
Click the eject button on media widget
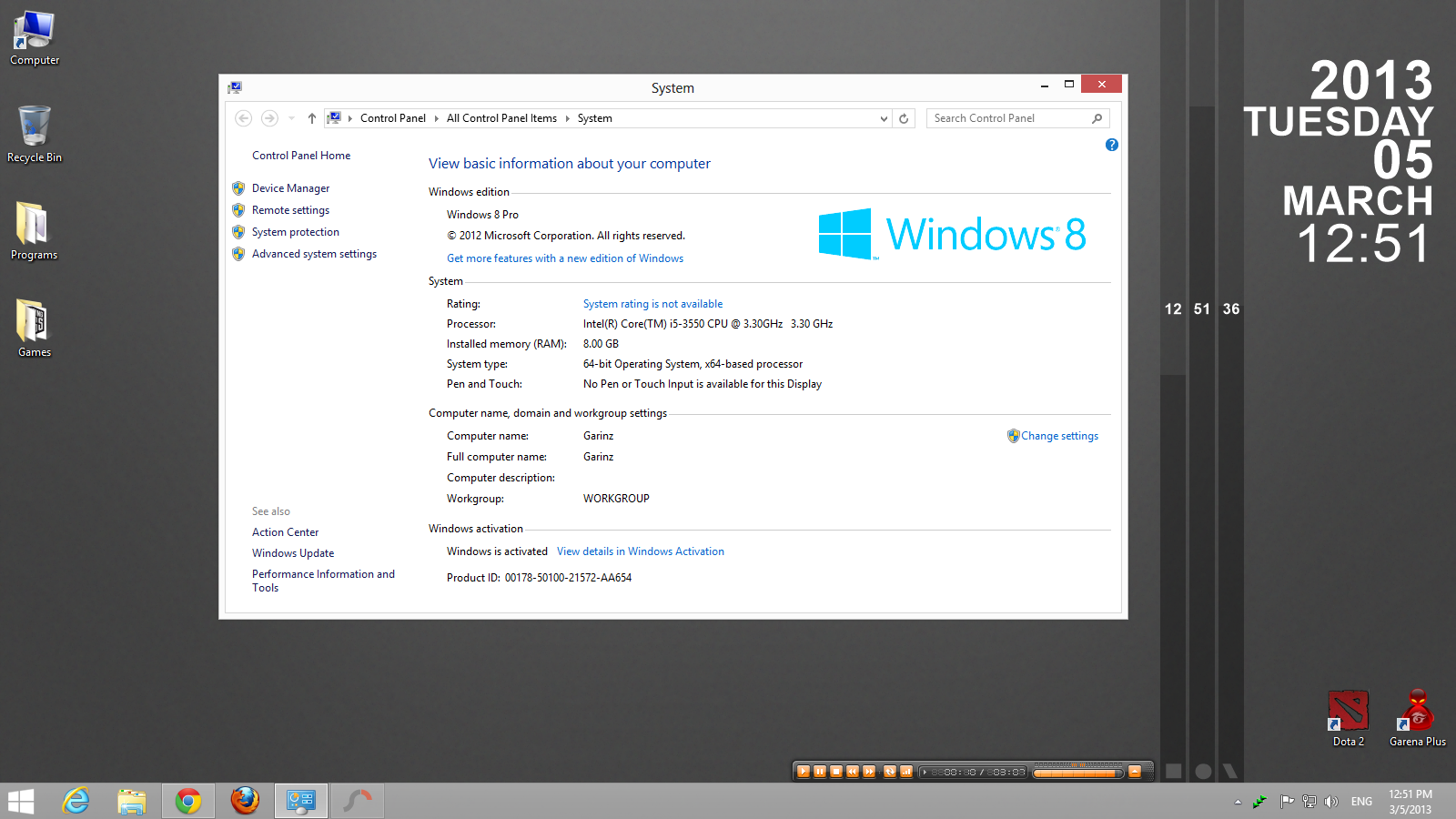pyautogui.click(x=1134, y=772)
